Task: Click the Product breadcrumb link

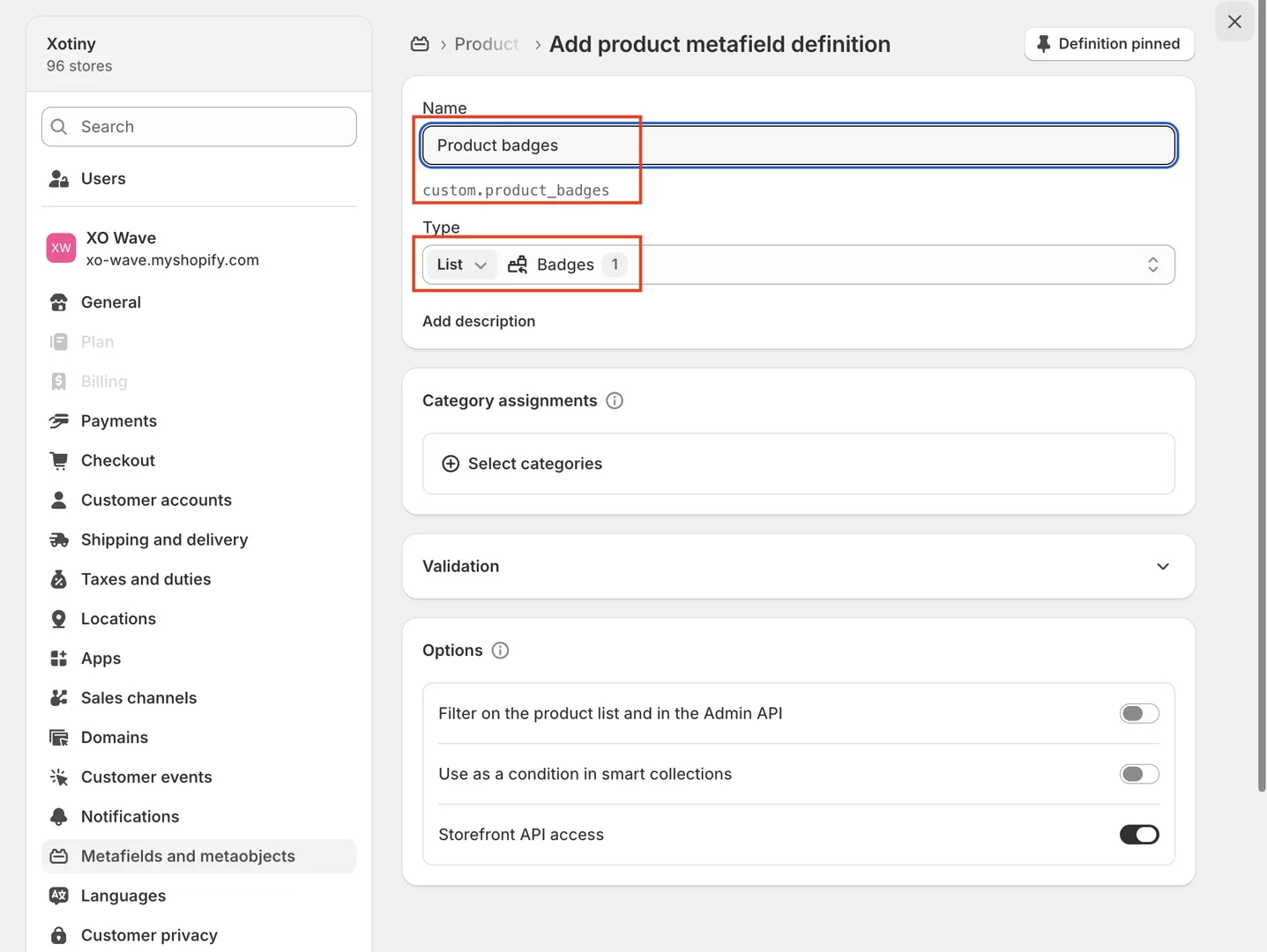Action: click(486, 44)
